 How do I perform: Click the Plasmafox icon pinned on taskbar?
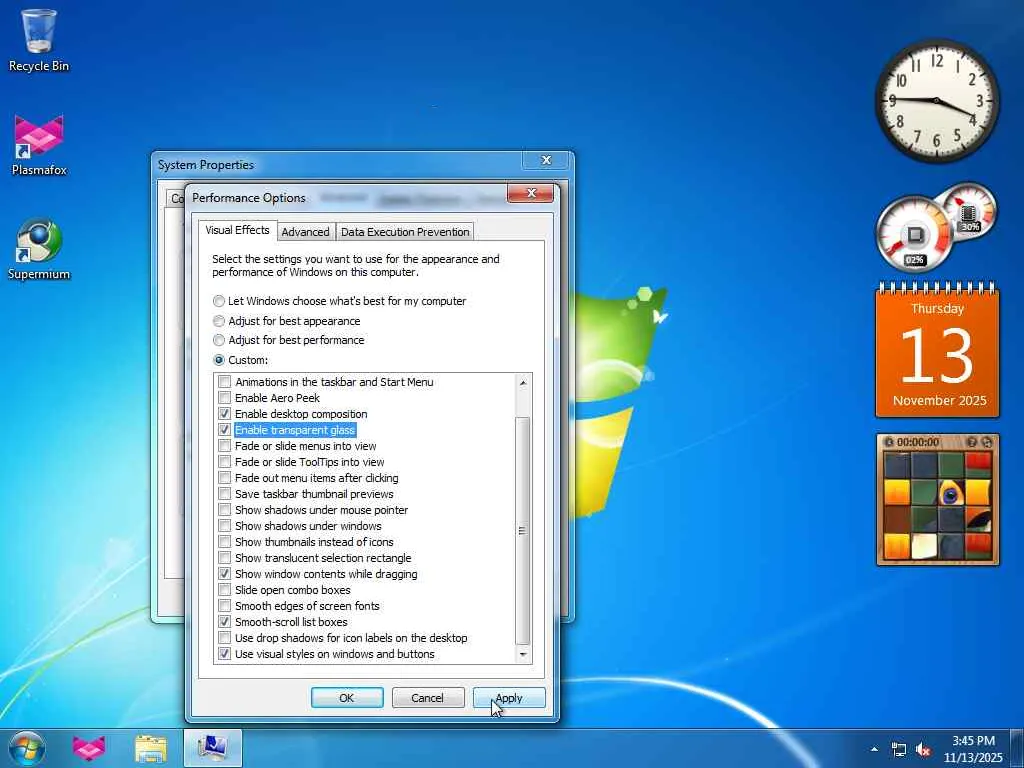(89, 748)
